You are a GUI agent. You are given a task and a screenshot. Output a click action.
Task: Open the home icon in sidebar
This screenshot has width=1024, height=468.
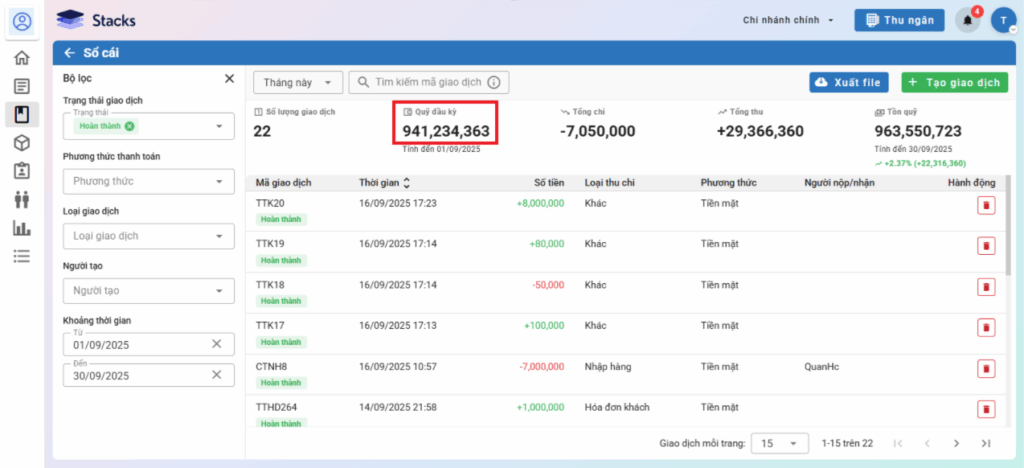coord(22,58)
